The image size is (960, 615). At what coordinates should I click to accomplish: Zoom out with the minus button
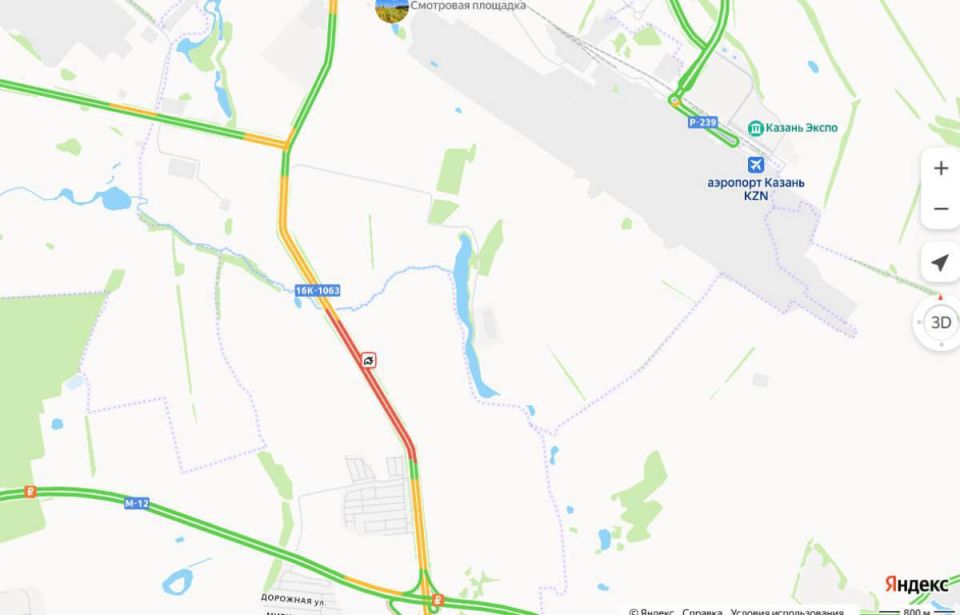tap(940, 209)
